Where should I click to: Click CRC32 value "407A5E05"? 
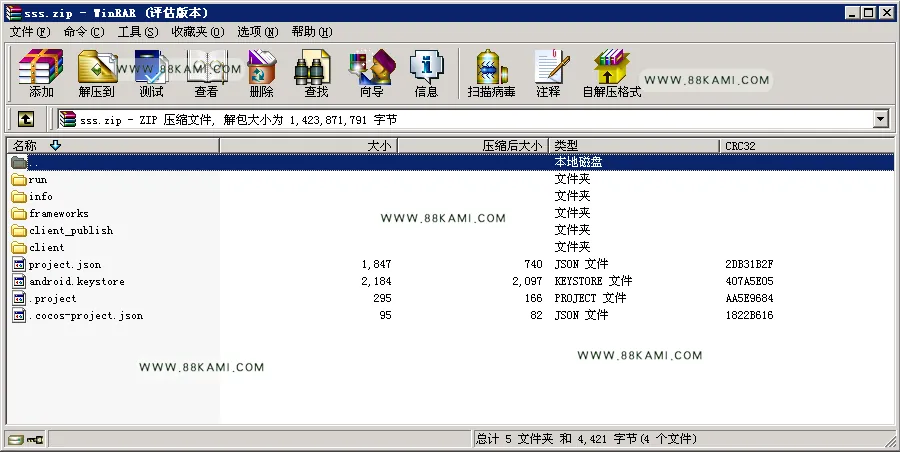pos(749,281)
